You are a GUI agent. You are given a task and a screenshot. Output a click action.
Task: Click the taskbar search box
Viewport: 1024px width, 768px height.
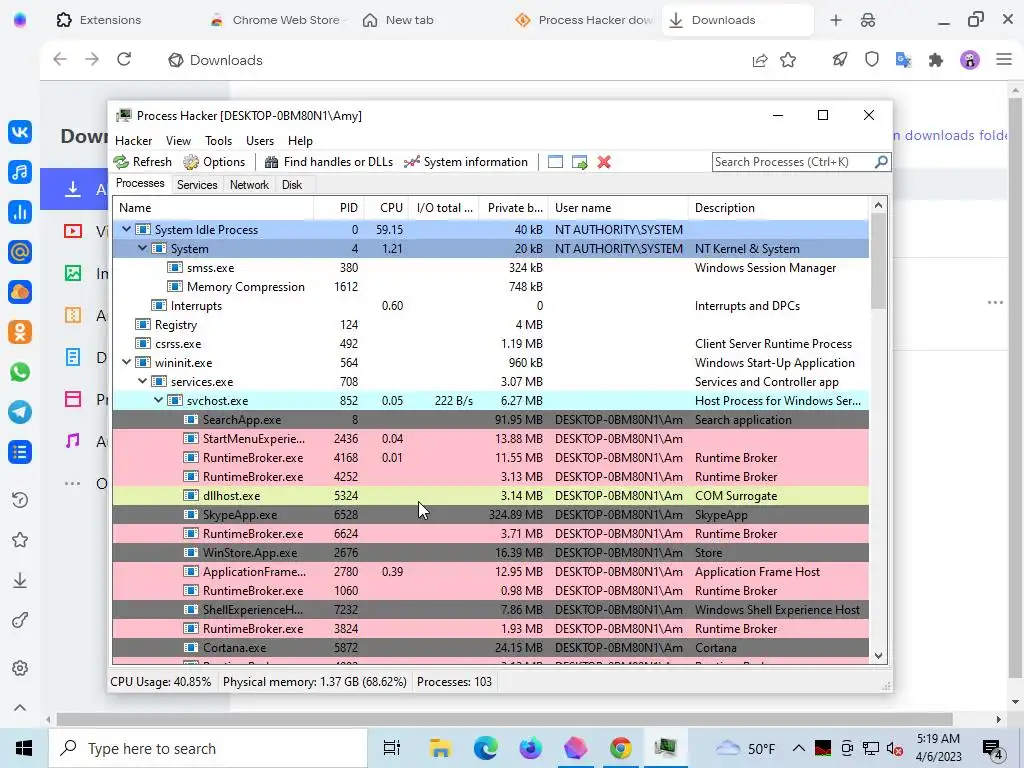point(208,748)
